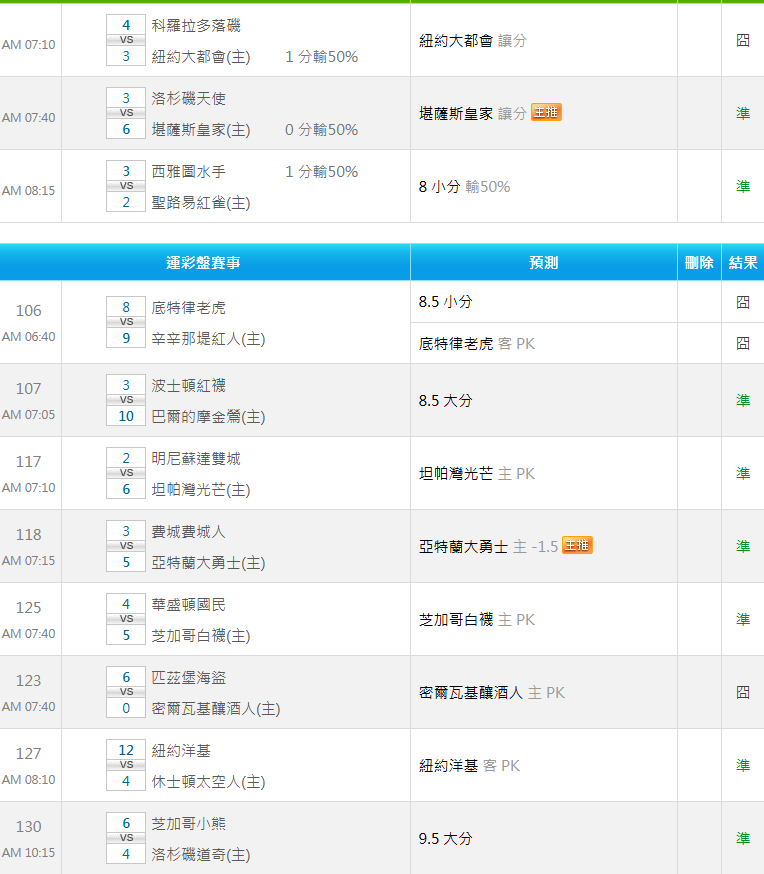Click the 主推 badge beside 亞特蘭大勇士 -1.5
Viewport: 764px width, 874px height.
click(x=577, y=546)
